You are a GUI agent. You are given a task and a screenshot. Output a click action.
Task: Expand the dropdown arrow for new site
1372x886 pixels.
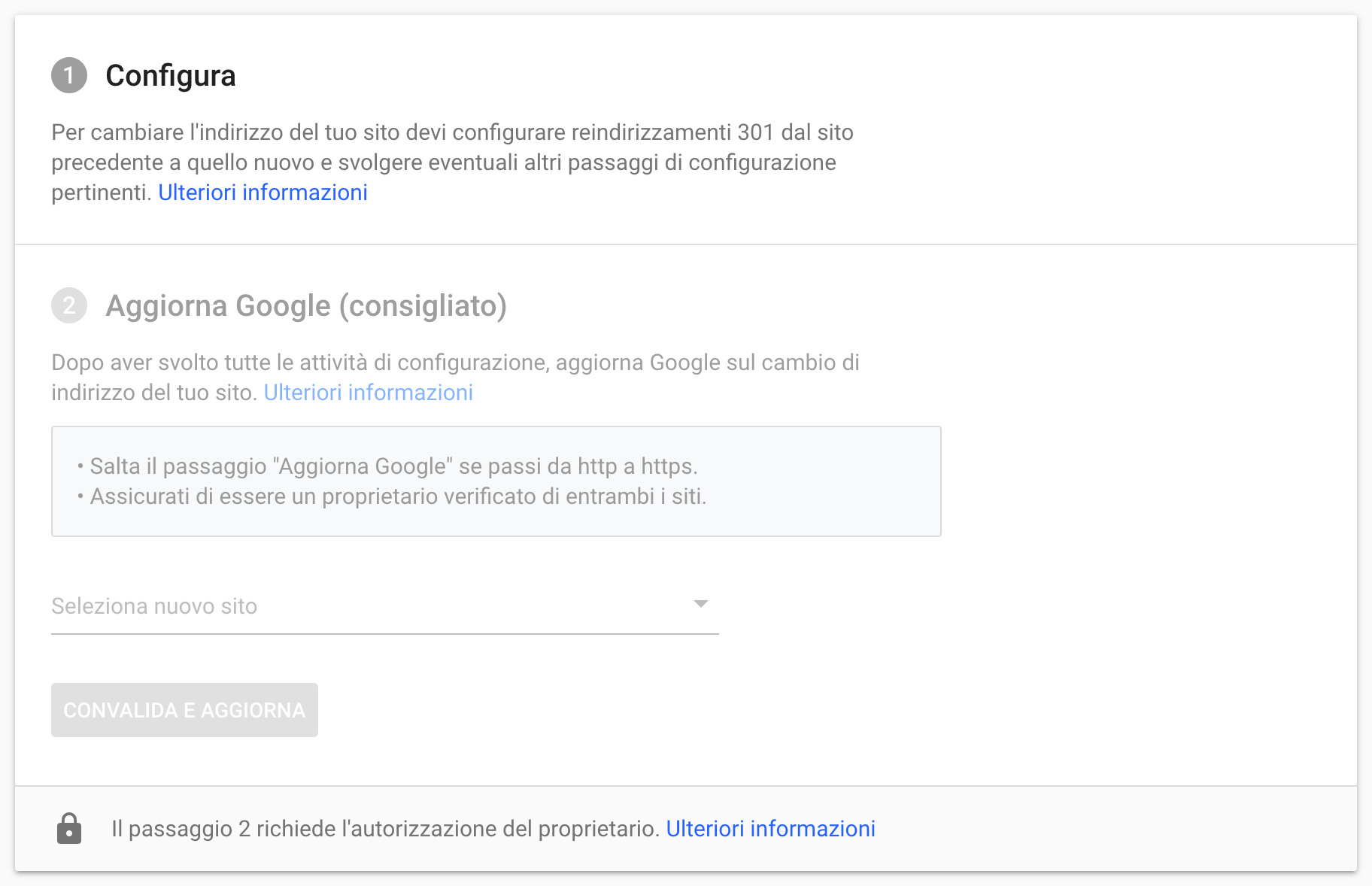(701, 604)
